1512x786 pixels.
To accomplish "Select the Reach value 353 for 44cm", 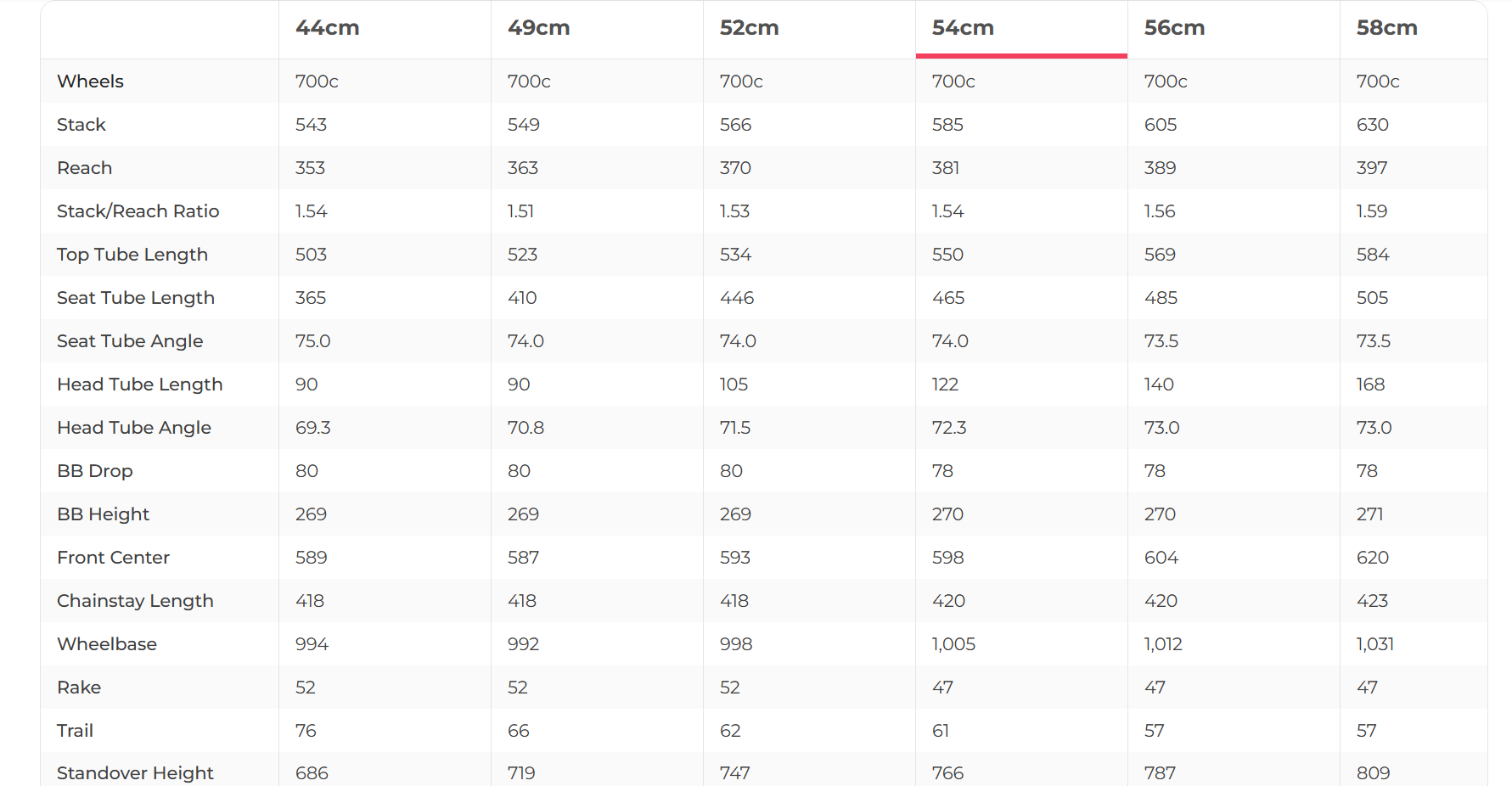I will [x=311, y=168].
